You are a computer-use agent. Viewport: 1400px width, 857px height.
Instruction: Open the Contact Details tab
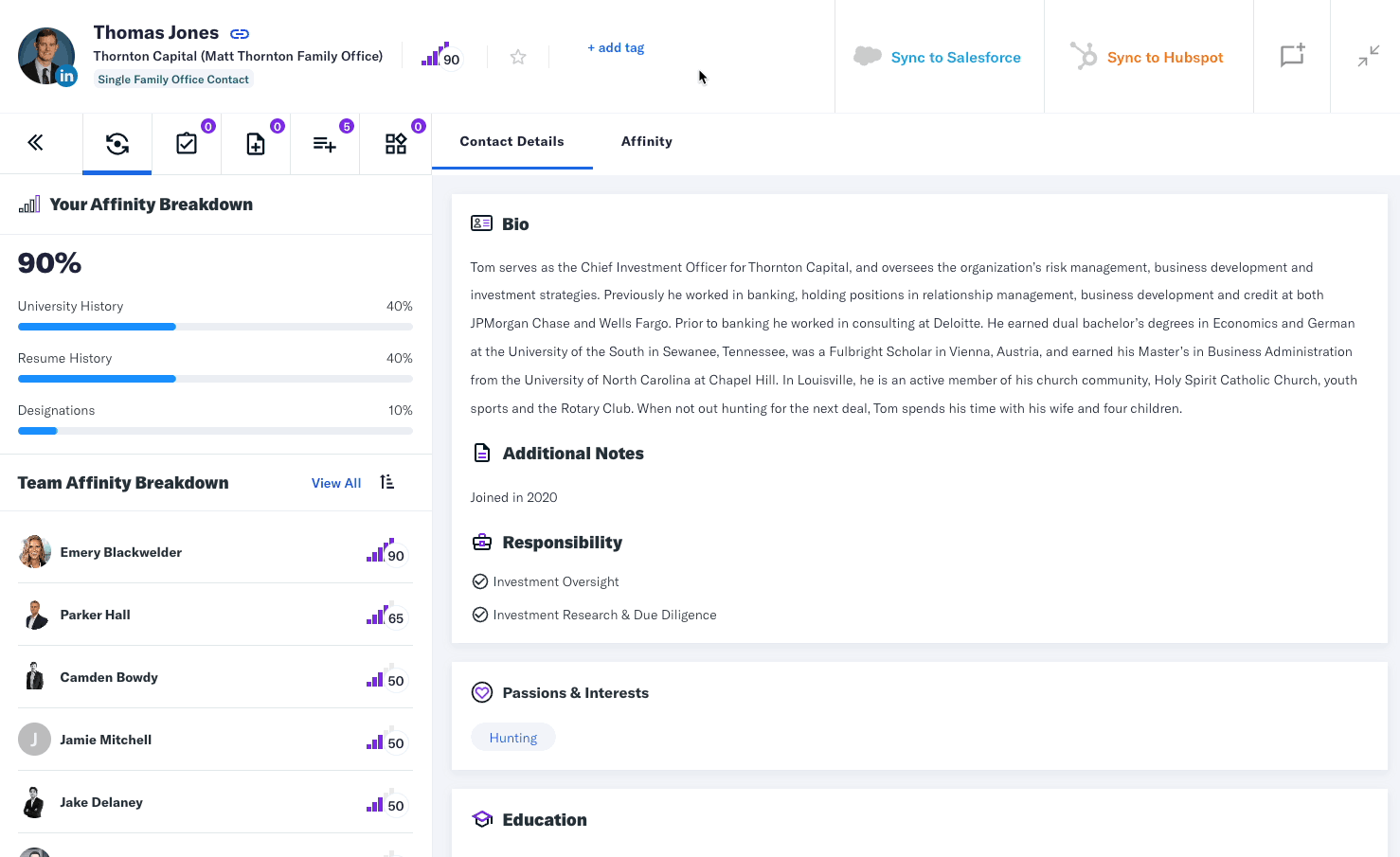(x=512, y=140)
